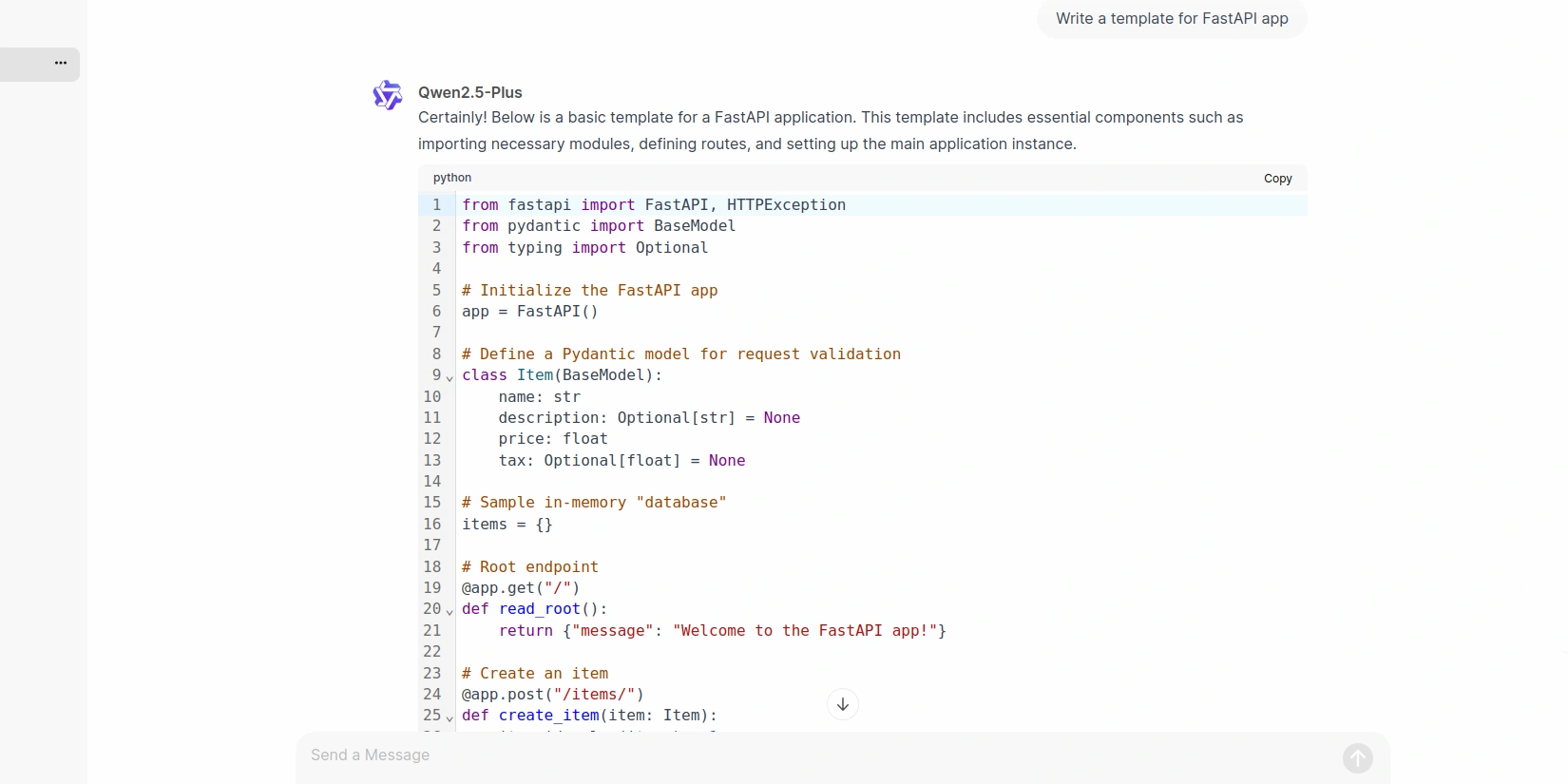Click the user prompt about FastAPI template

click(x=1171, y=19)
